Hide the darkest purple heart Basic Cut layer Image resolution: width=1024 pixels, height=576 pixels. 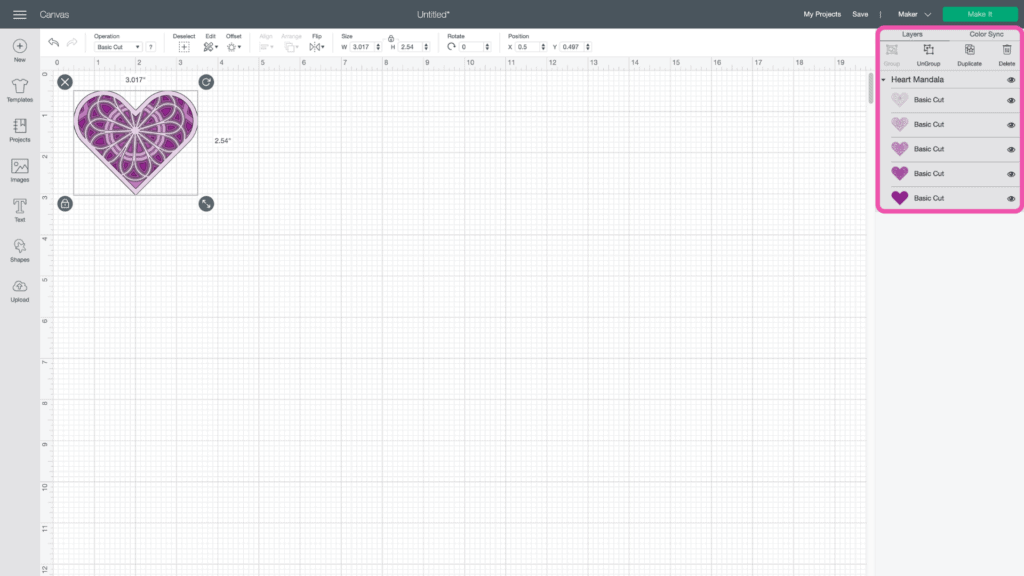(x=1011, y=199)
